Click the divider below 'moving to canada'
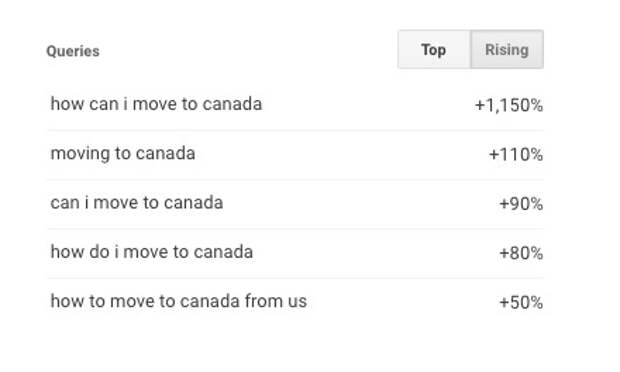 (x=295, y=179)
